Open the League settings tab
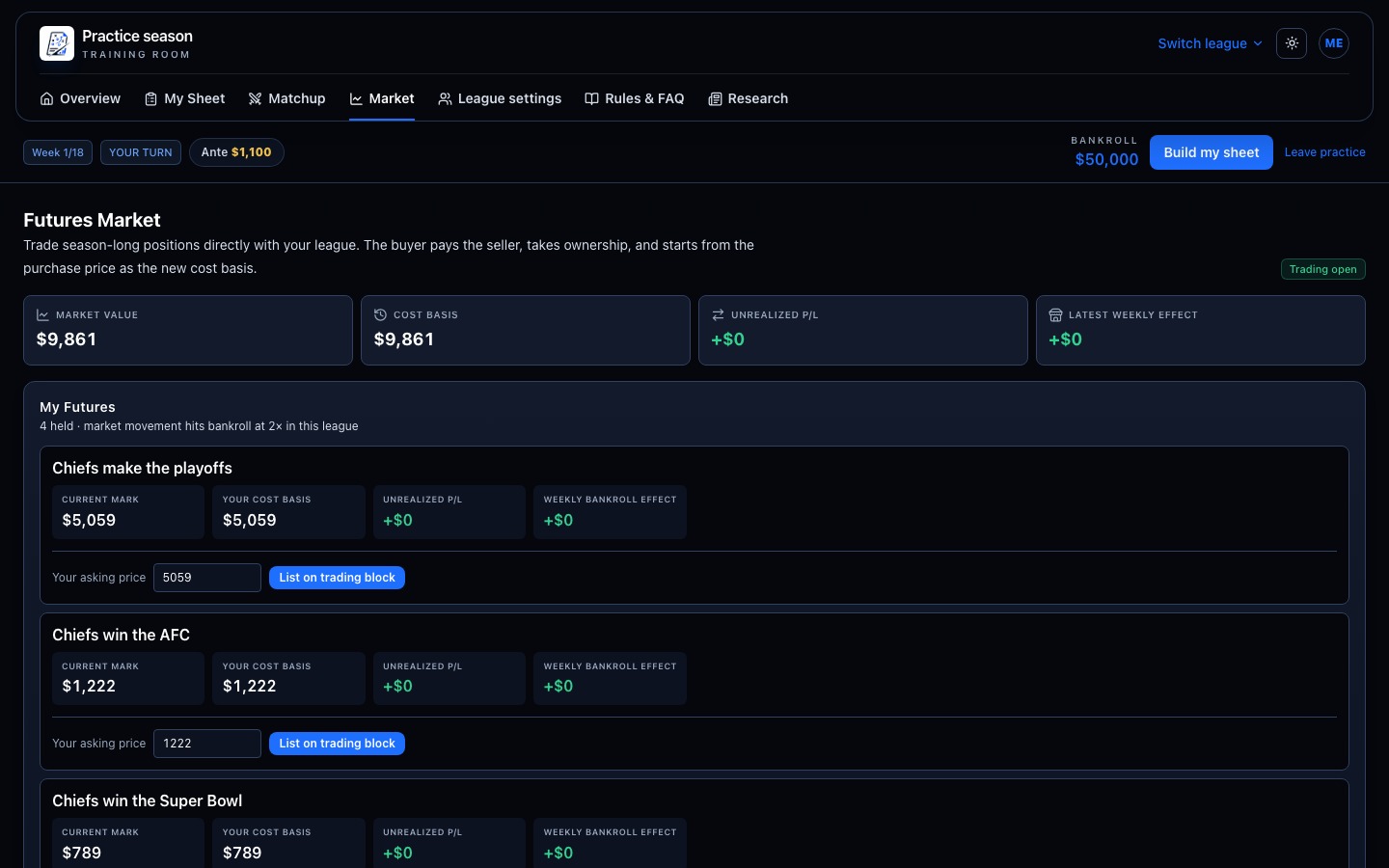1389x868 pixels. pyautogui.click(x=500, y=98)
